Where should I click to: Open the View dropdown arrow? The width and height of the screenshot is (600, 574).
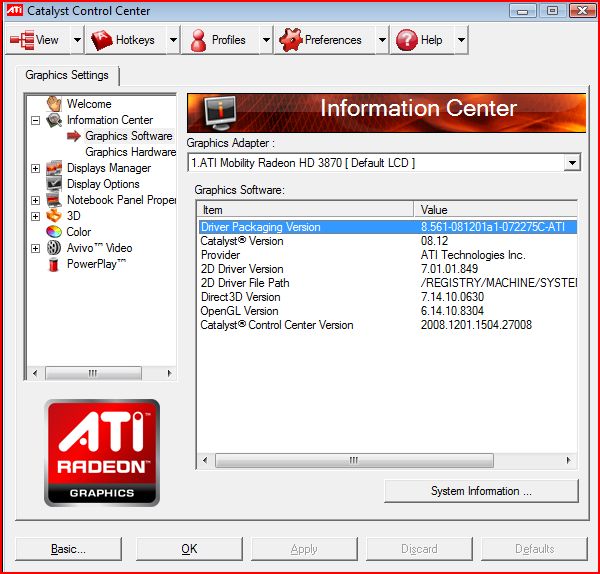point(77,40)
